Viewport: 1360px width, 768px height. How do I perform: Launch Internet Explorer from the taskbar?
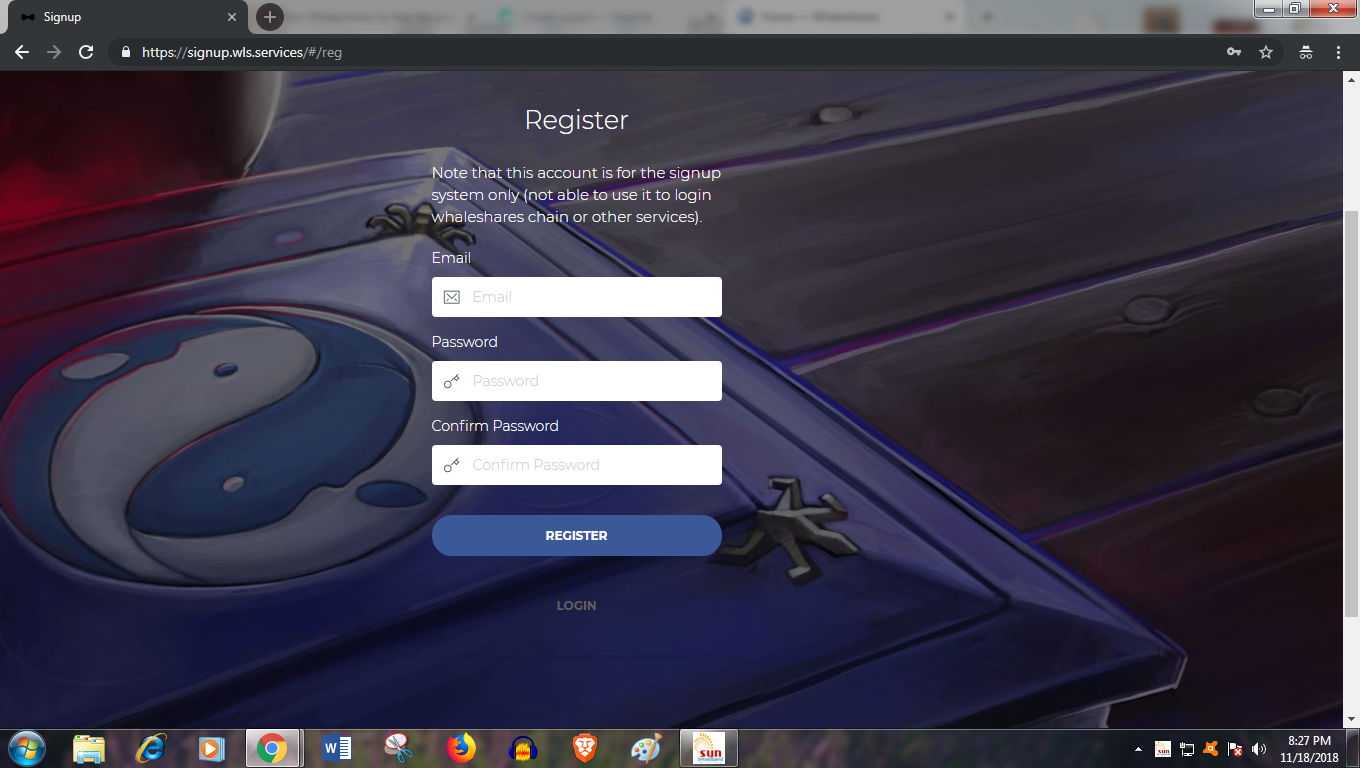(151, 748)
